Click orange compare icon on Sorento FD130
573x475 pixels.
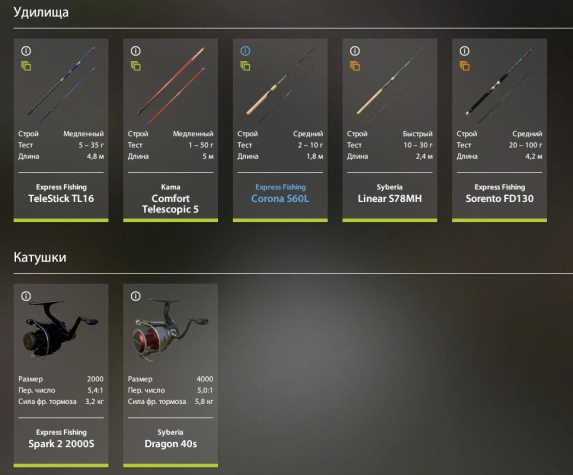pos(464,66)
